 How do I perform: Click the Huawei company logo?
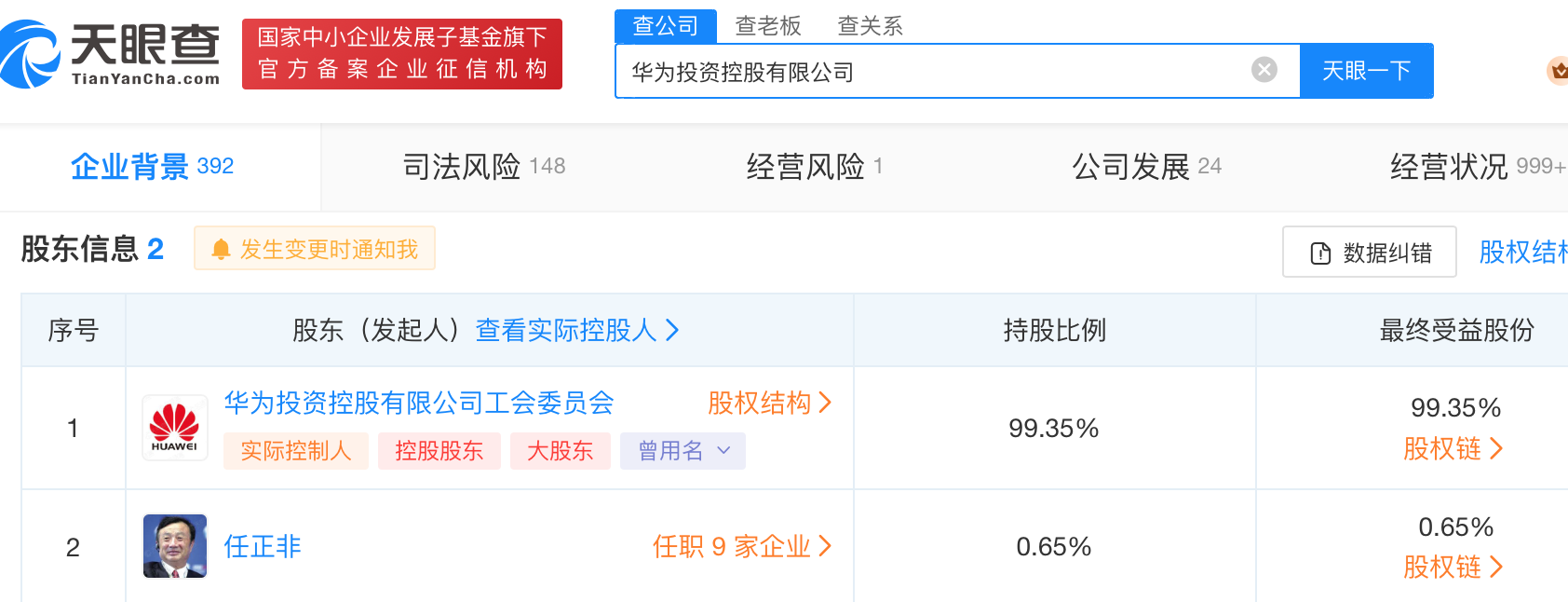coord(175,428)
